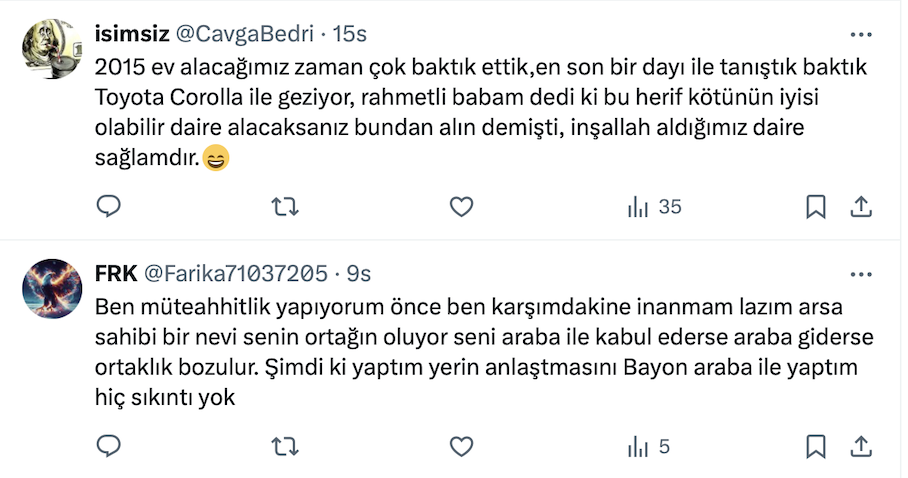View analytics showing 35 views

coord(653,207)
